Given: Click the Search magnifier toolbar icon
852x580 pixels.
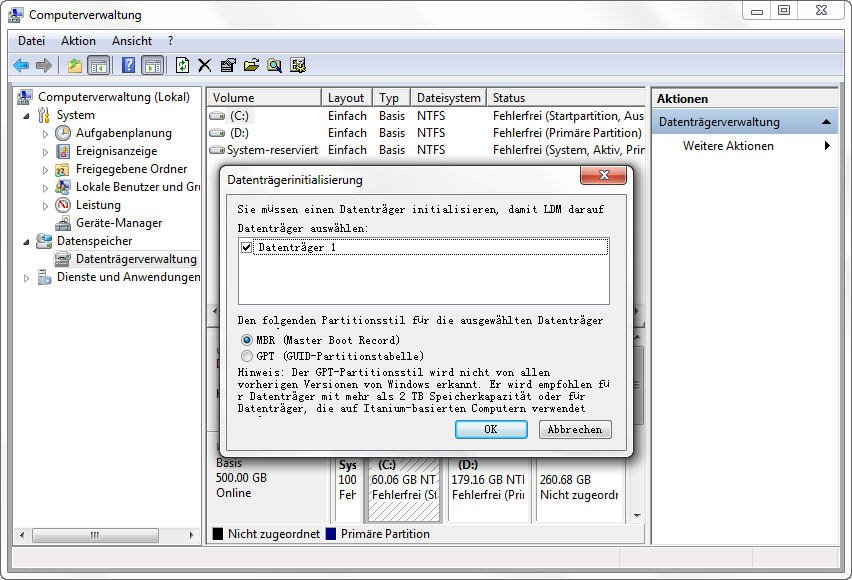Looking at the screenshot, I should (x=274, y=66).
